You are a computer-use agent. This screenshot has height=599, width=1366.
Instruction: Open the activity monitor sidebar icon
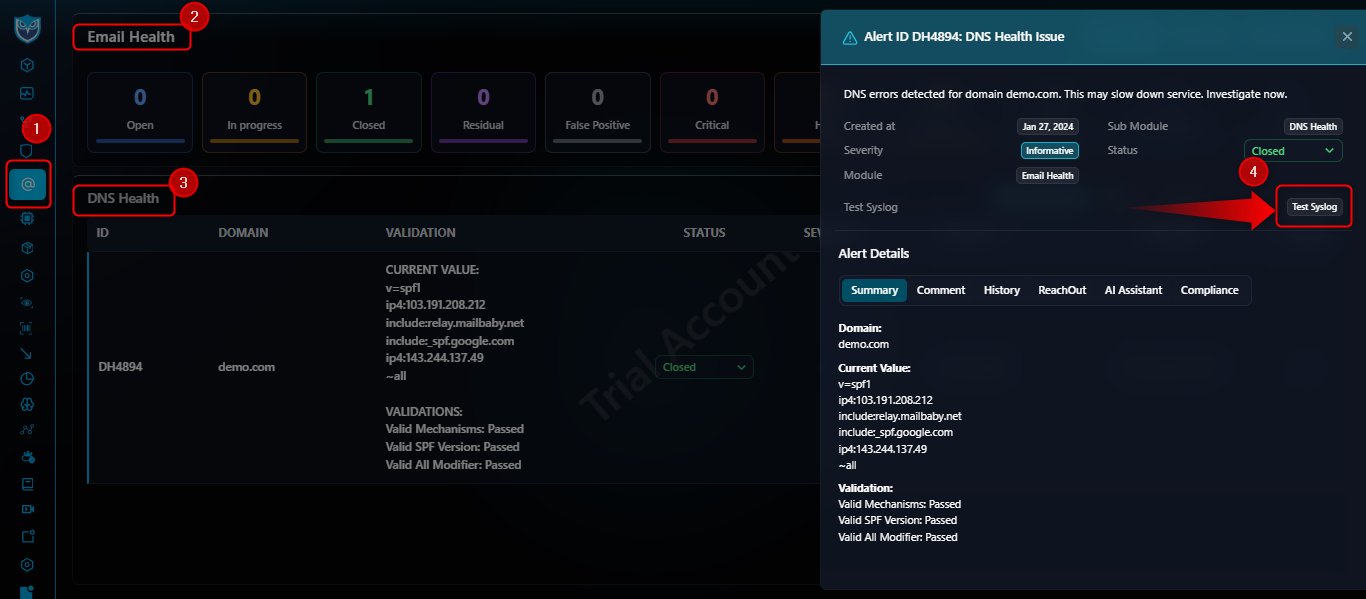coord(28,93)
